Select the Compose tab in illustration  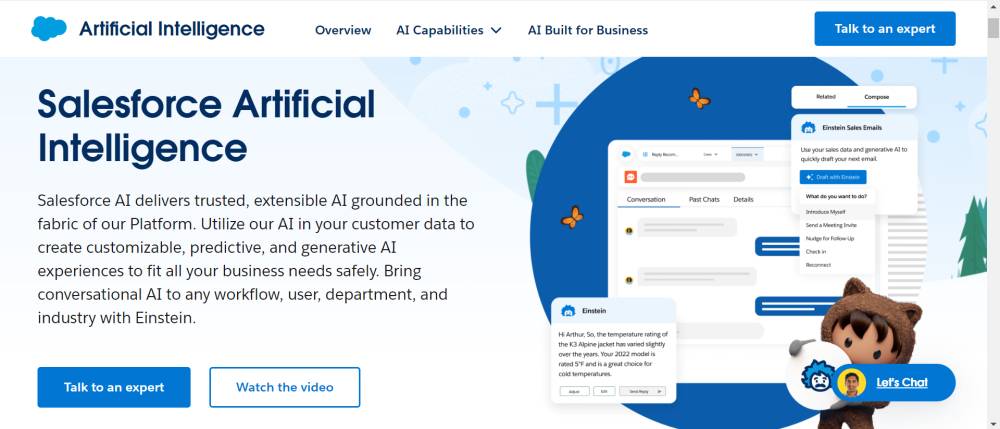point(876,97)
